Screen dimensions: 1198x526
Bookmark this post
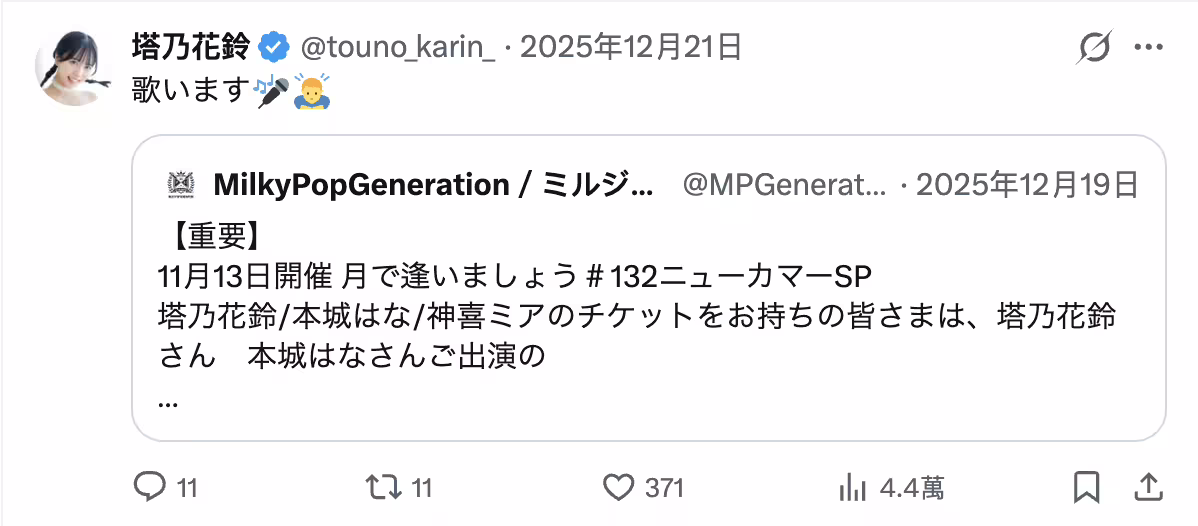[x=1085, y=487]
